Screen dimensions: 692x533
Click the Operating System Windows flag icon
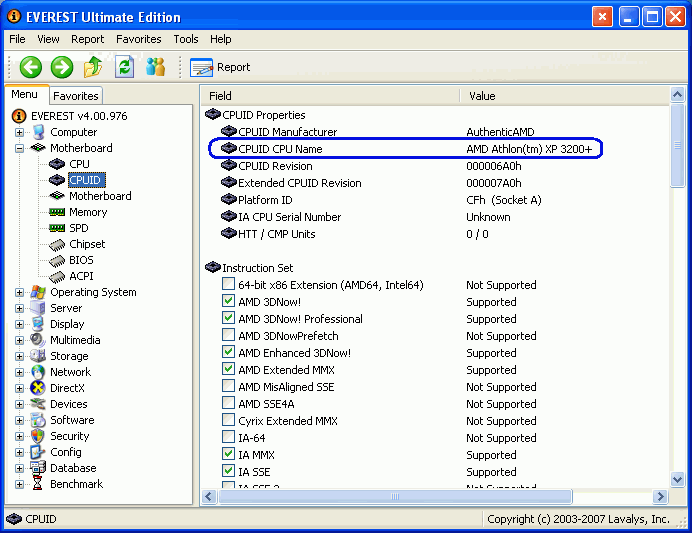point(38,292)
